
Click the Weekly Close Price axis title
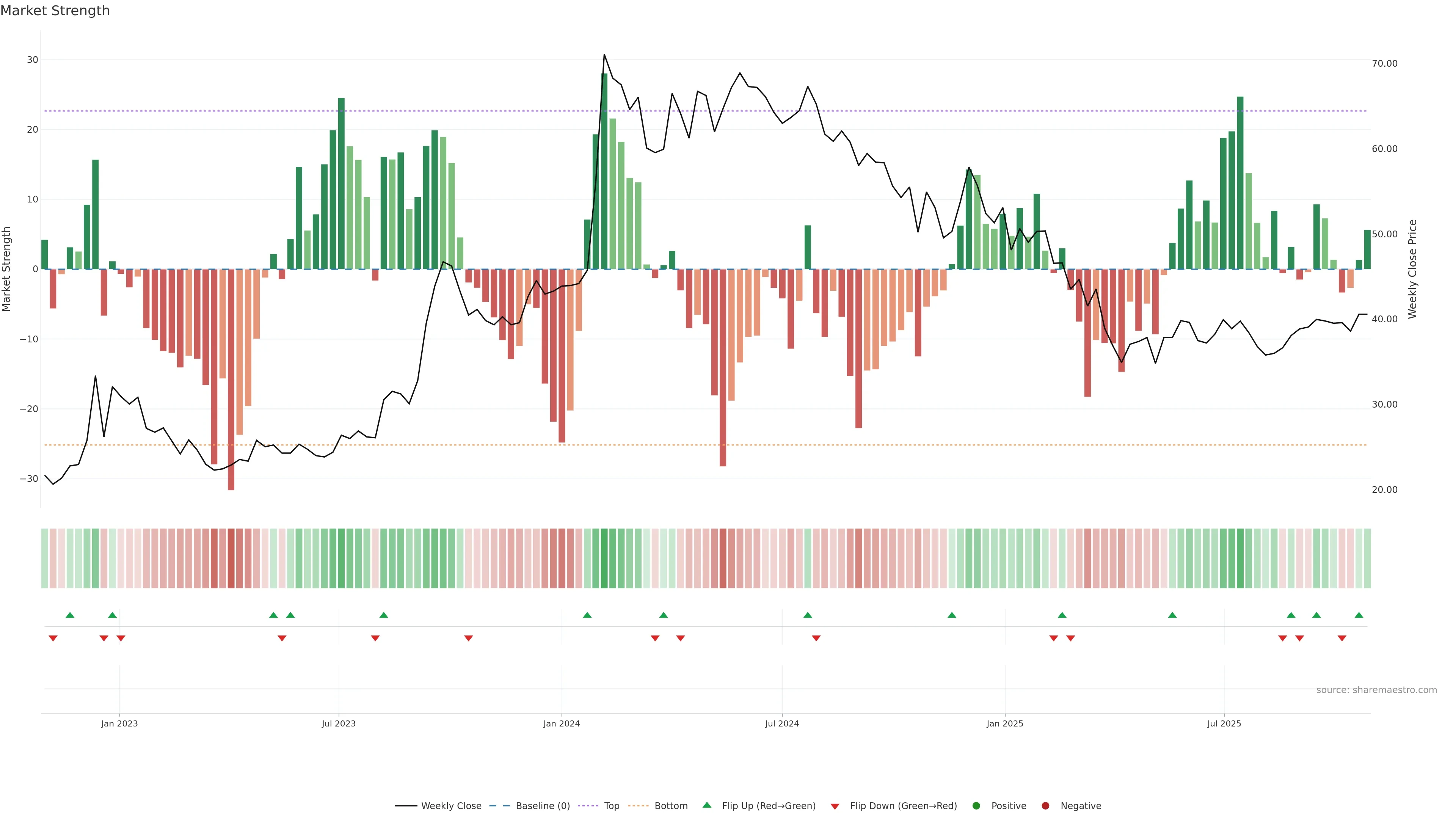coord(1412,269)
